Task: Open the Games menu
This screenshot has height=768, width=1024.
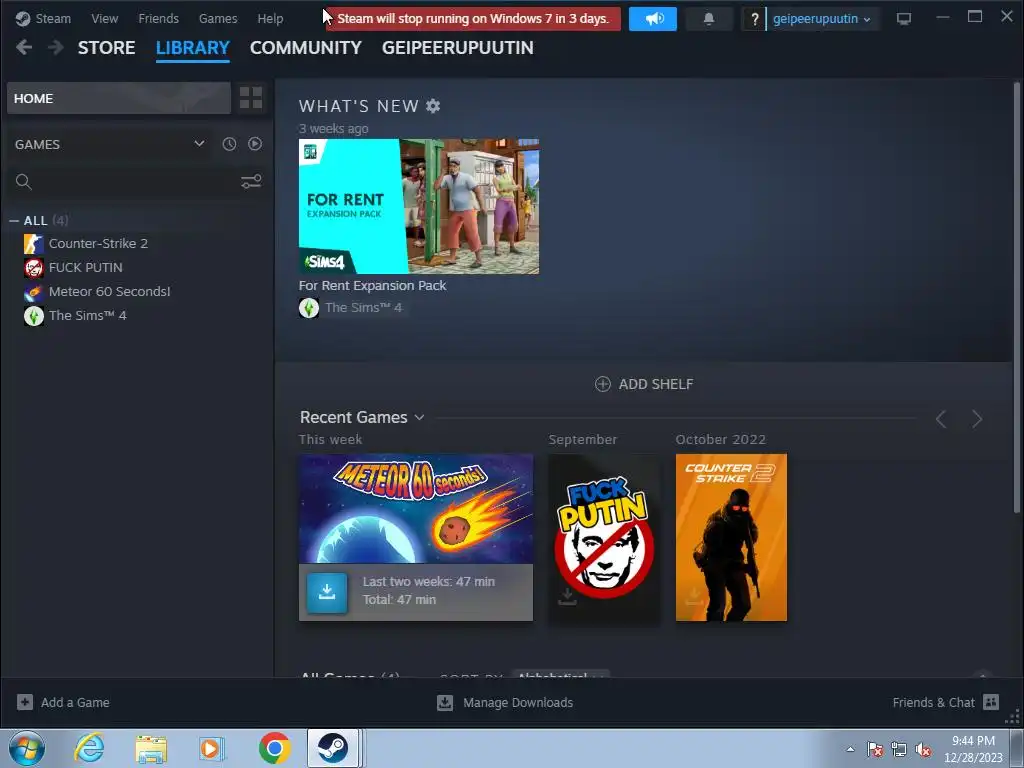Action: [x=217, y=18]
